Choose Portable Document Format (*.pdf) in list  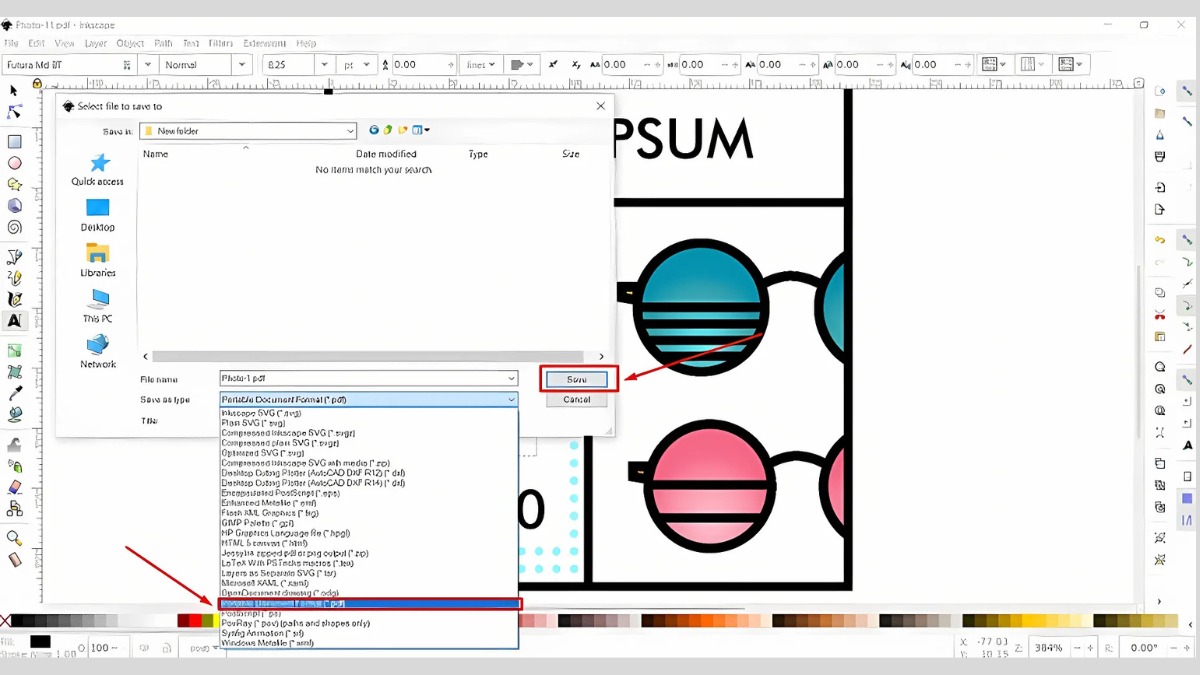pyautogui.click(x=368, y=604)
